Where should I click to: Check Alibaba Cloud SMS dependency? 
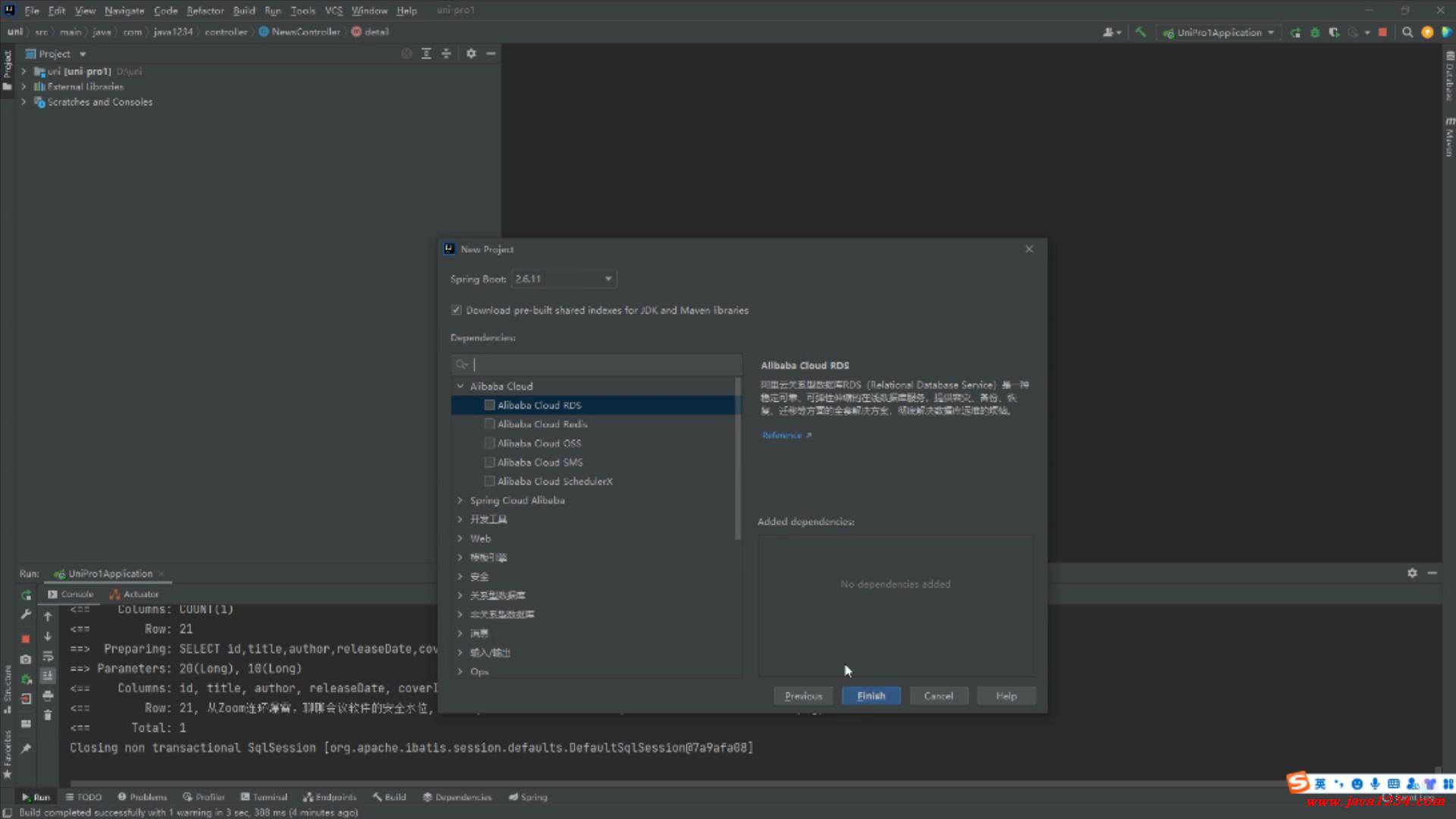[x=489, y=462]
